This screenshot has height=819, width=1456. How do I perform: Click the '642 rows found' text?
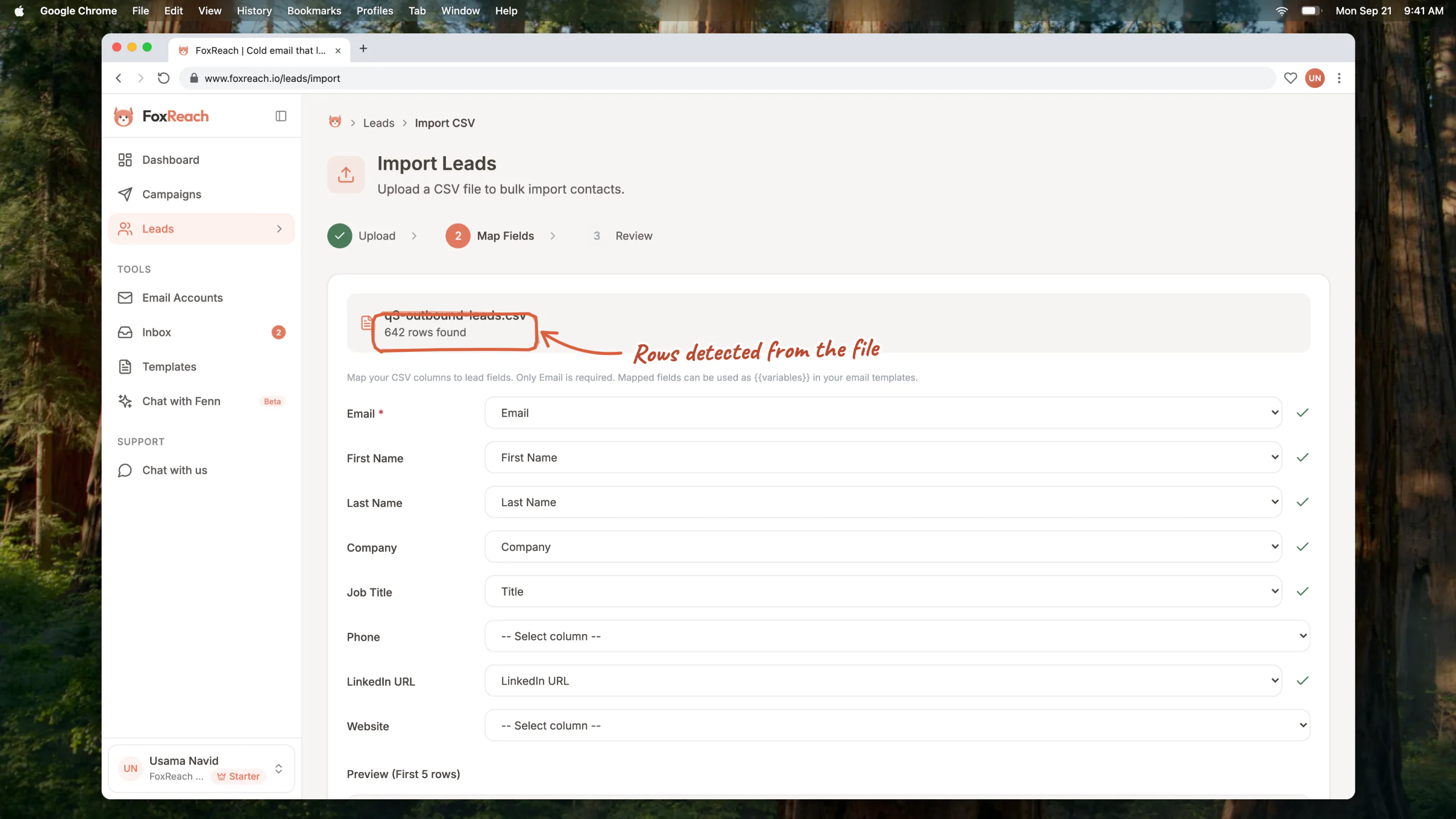click(425, 332)
